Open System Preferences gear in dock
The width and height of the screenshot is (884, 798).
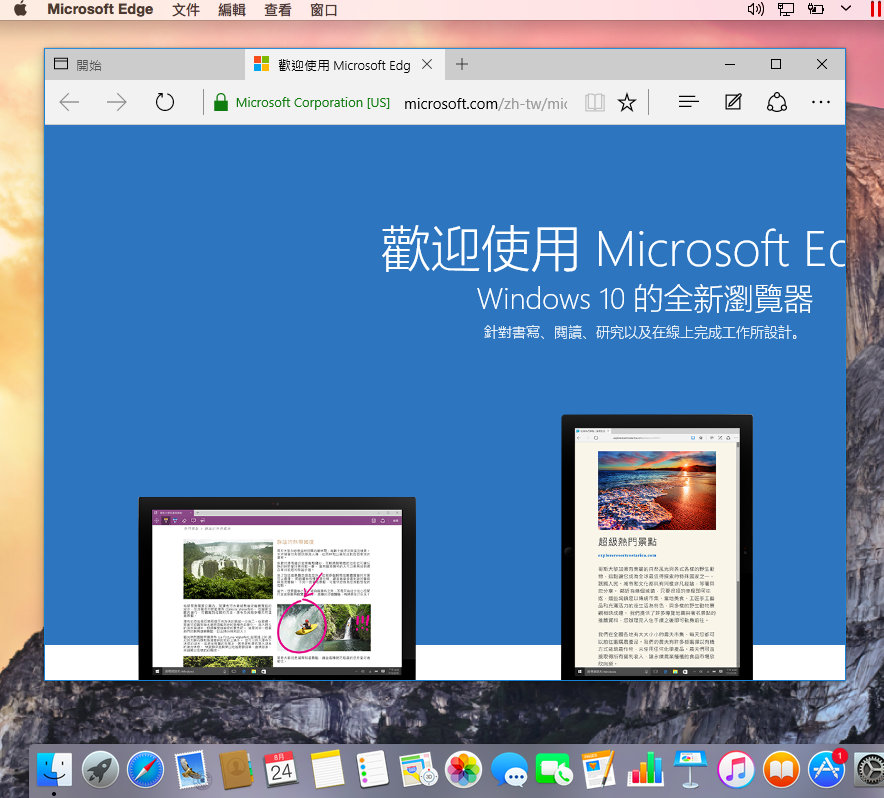click(869, 769)
